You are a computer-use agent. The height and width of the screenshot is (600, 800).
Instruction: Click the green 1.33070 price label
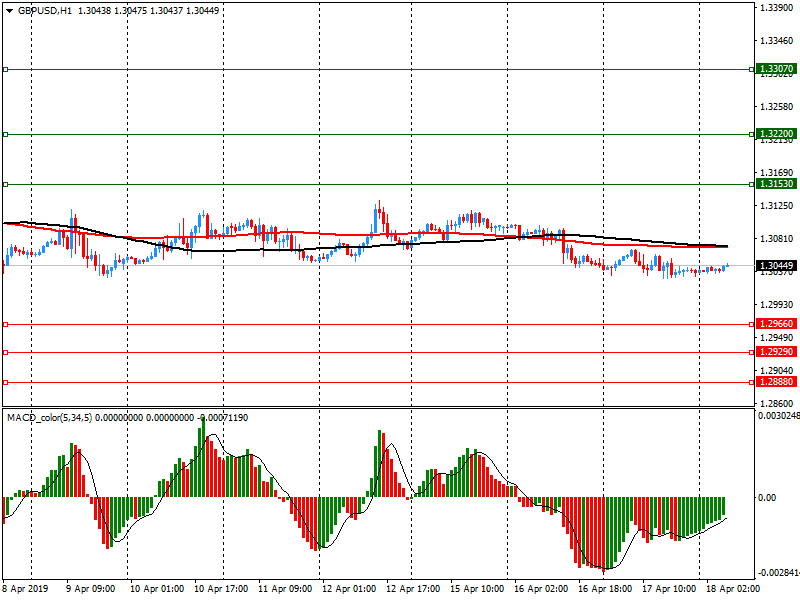(776, 69)
